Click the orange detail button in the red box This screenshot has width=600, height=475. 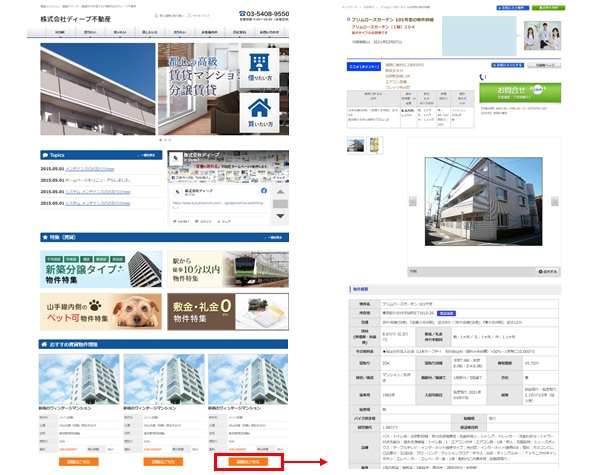248,462
